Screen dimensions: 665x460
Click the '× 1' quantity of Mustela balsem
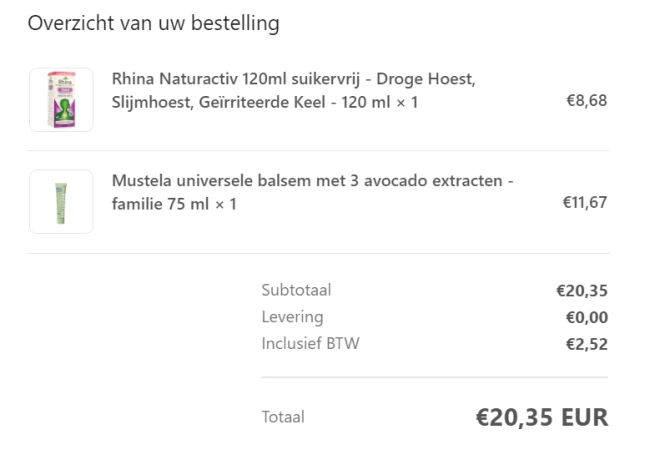[x=222, y=204]
